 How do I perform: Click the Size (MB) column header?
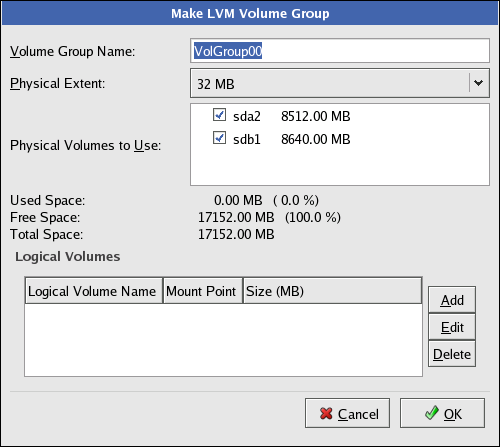pyautogui.click(x=332, y=291)
